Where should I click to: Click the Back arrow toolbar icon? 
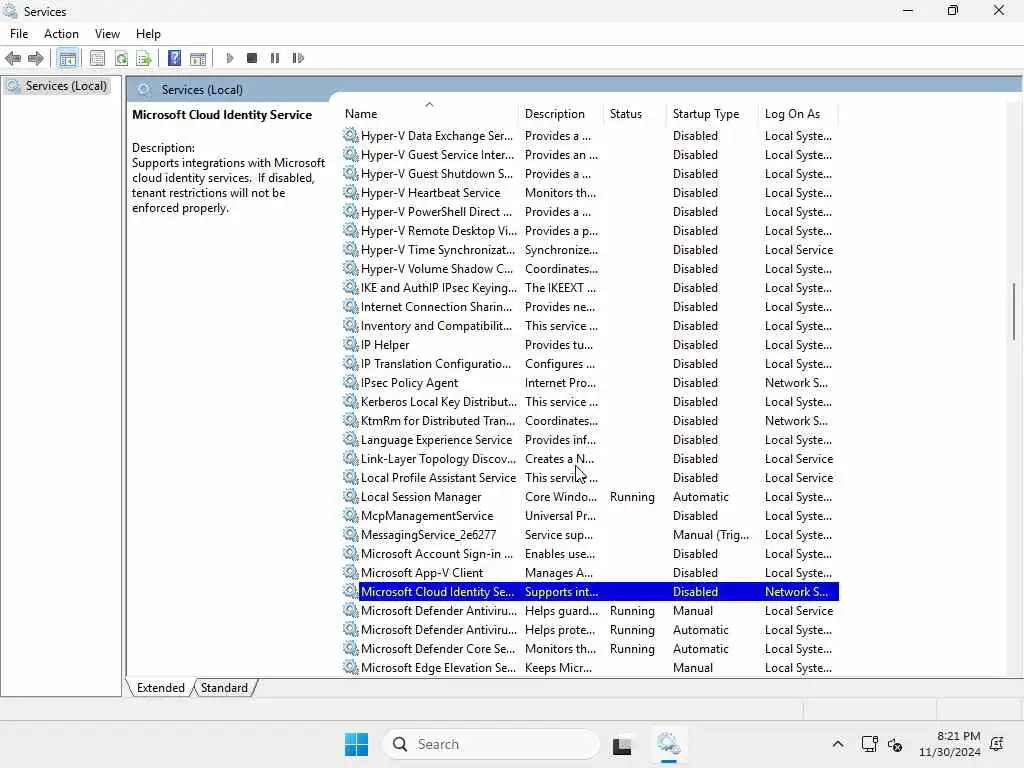13,58
